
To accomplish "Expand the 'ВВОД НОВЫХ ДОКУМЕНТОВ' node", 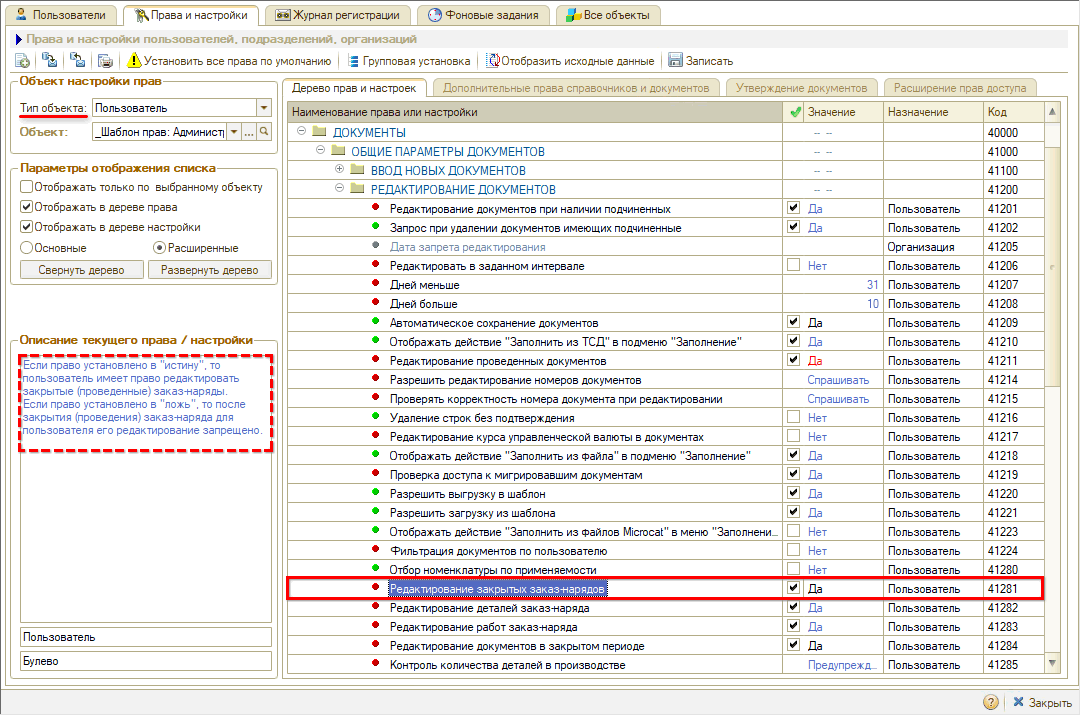I will coord(339,170).
